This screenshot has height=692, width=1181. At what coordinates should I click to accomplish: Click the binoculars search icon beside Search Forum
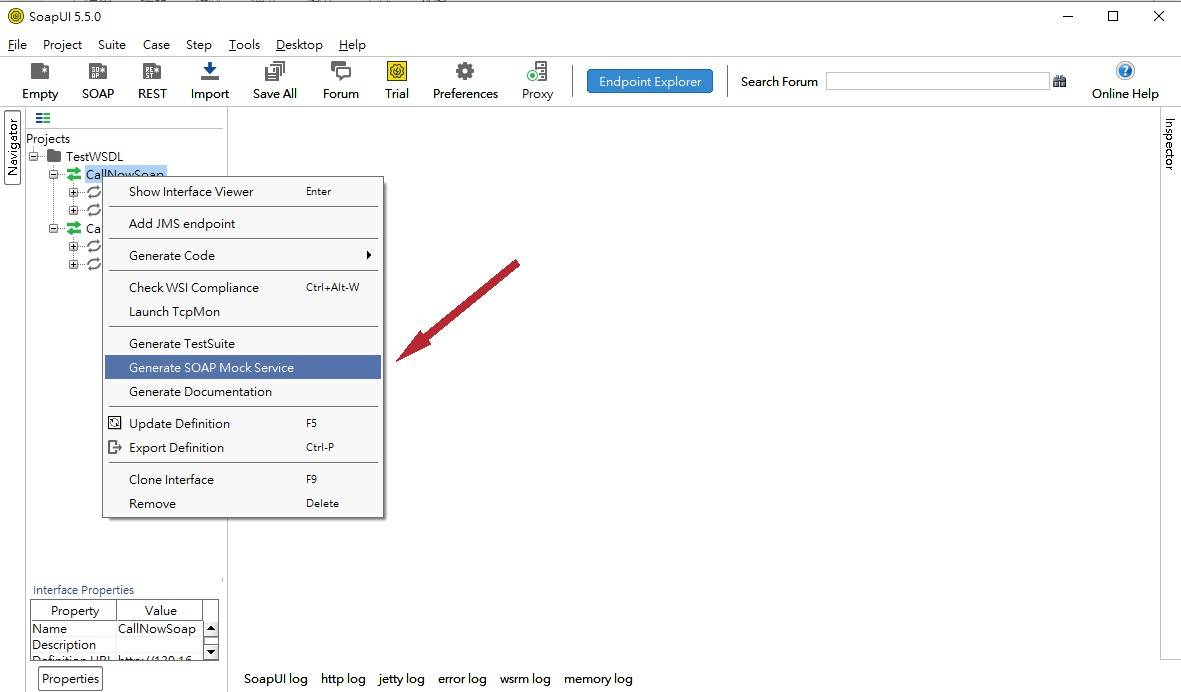coord(1060,81)
